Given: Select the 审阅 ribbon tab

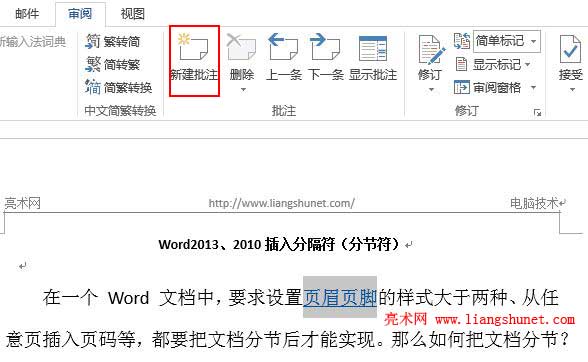Looking at the screenshot, I should click(80, 14).
